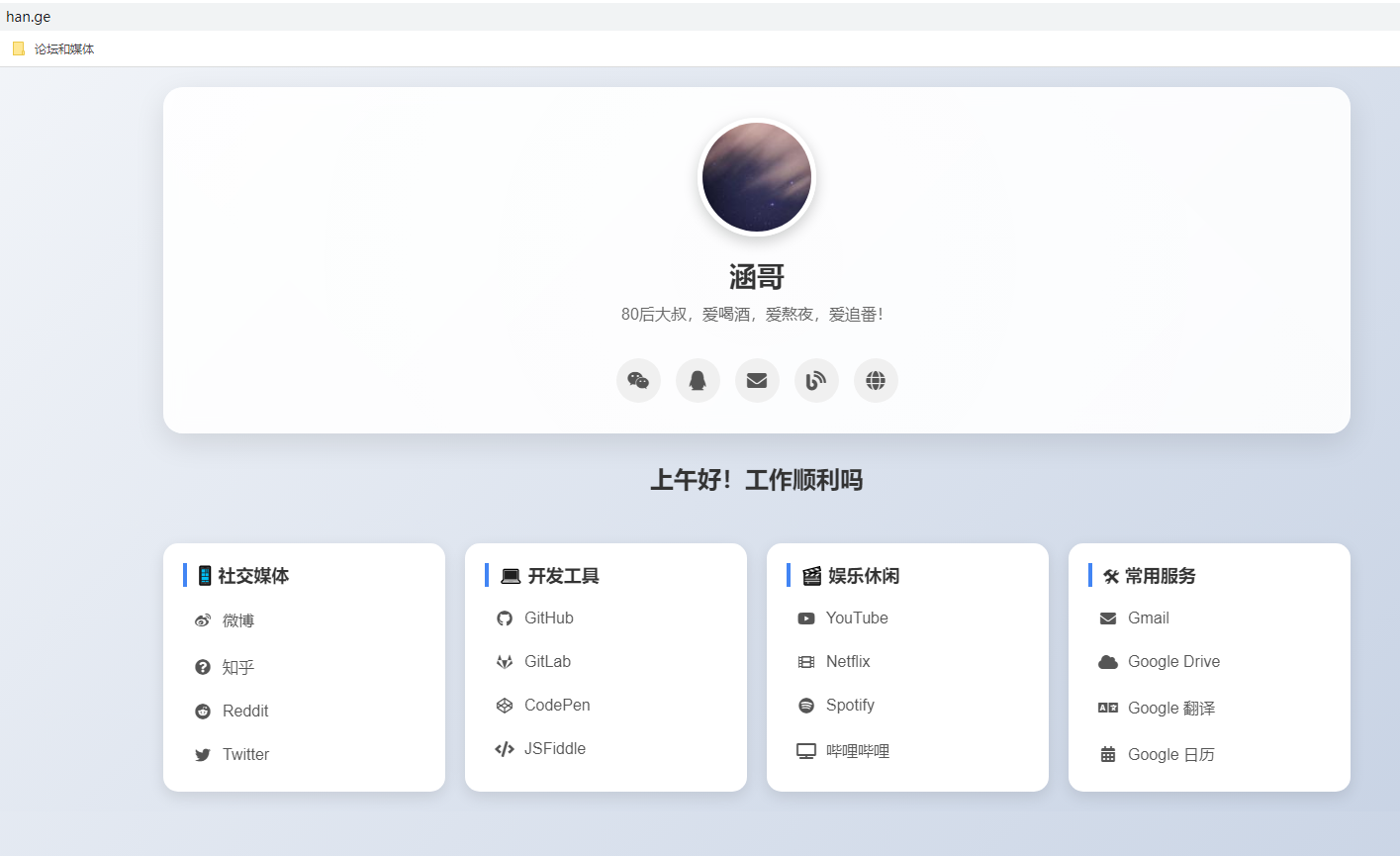Open the 论坛和媒体 bookmark folder
Viewport: 1400px width, 856px height.
(x=53, y=48)
